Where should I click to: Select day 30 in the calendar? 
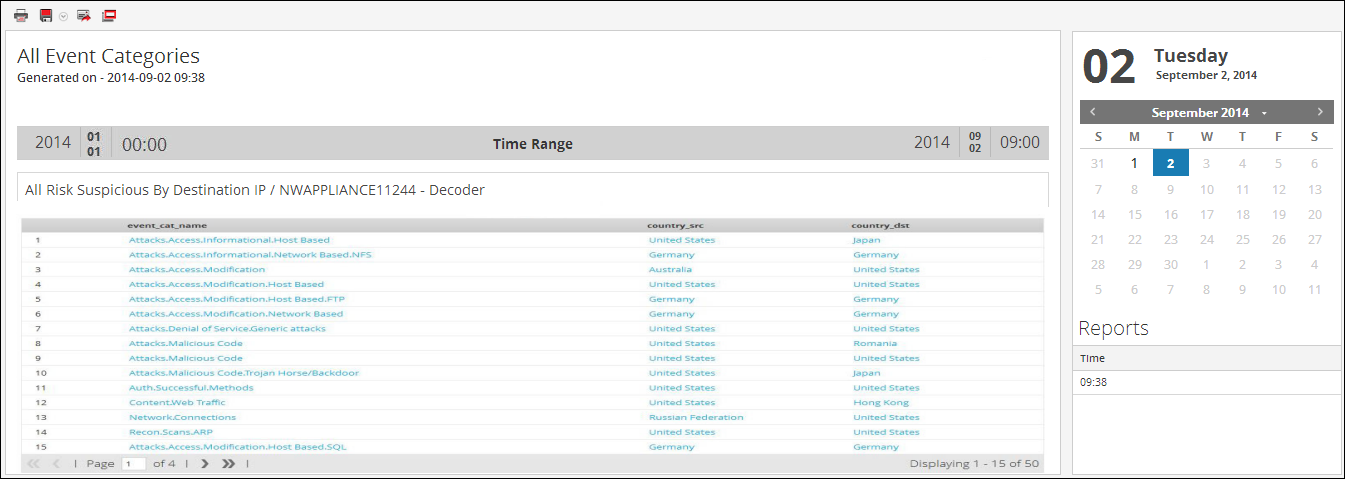(1170, 265)
